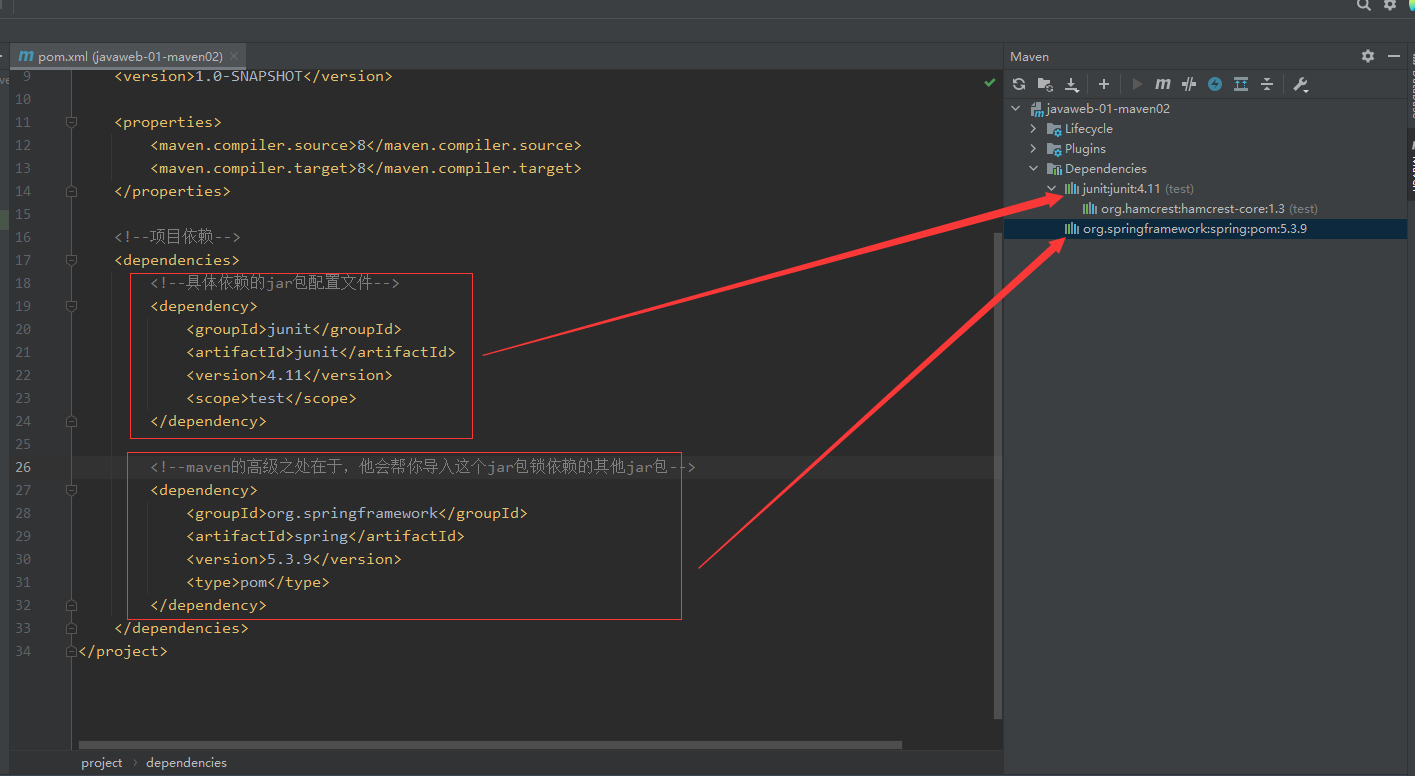Click library icon beside junit:junit:4.11
Screen dimensions: 1415x776
(1072, 188)
